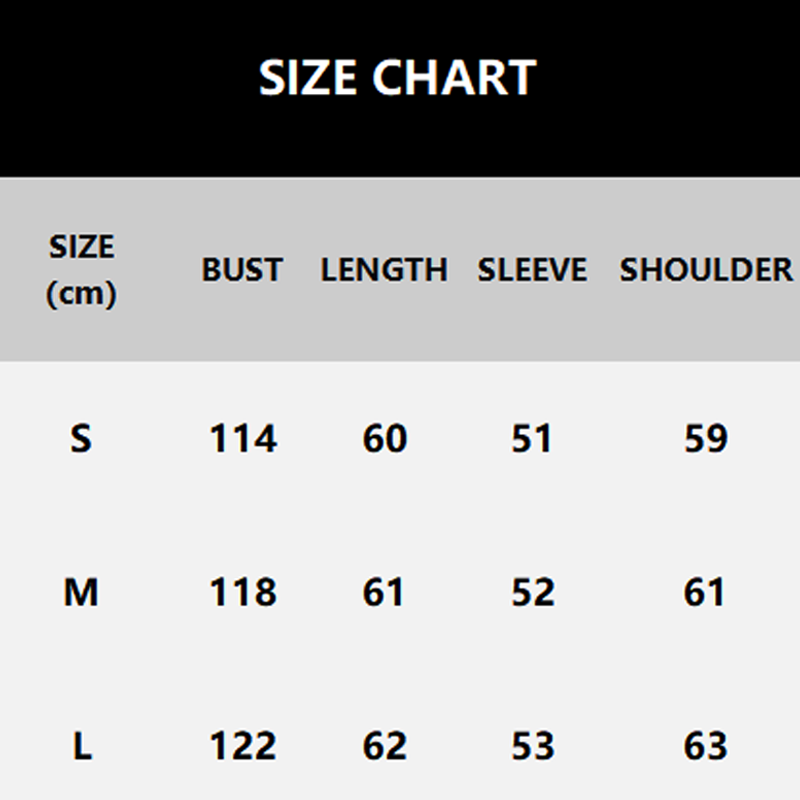Select the M size row label

(x=81, y=593)
